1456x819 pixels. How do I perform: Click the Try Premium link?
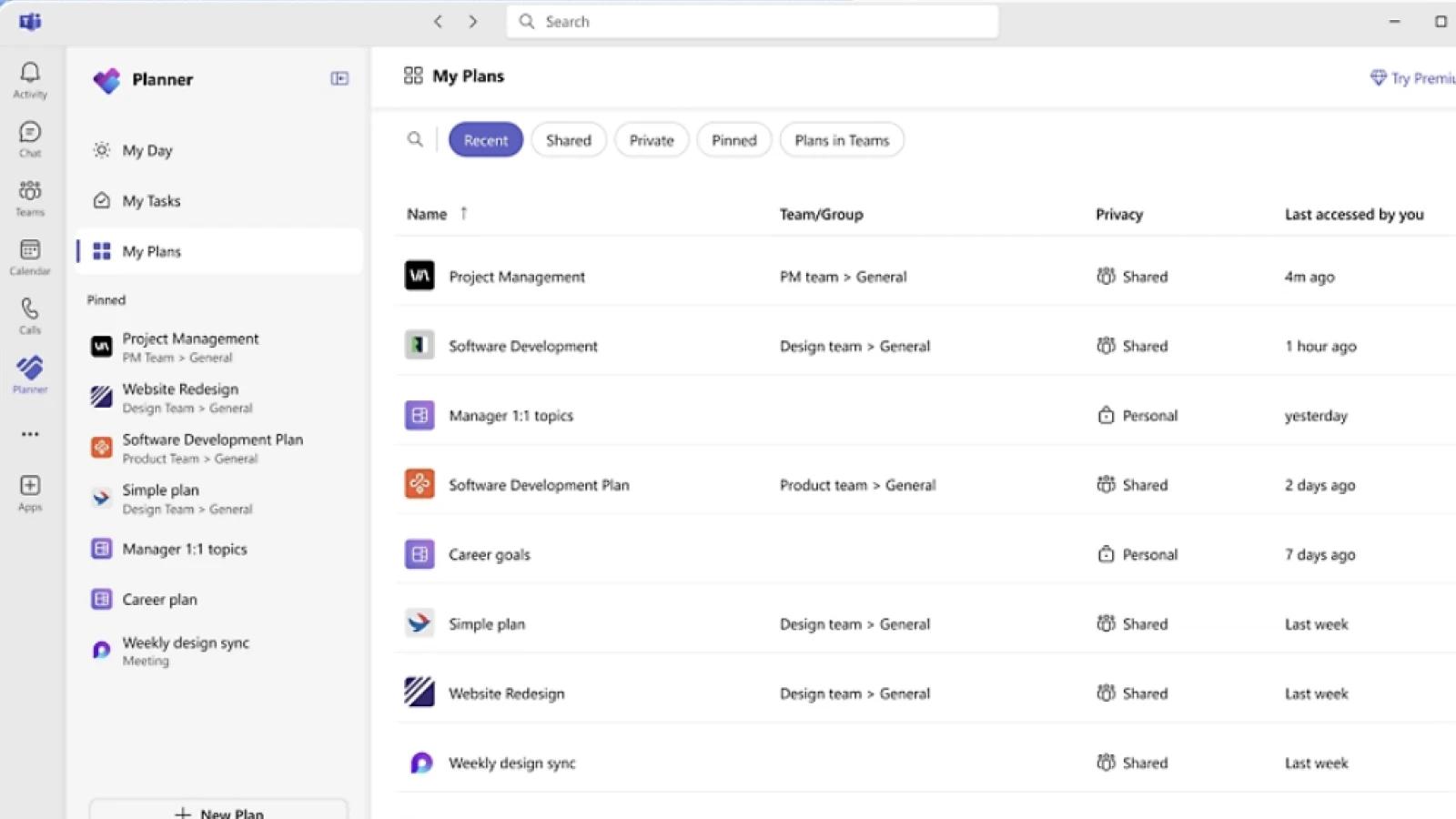coord(1413,78)
